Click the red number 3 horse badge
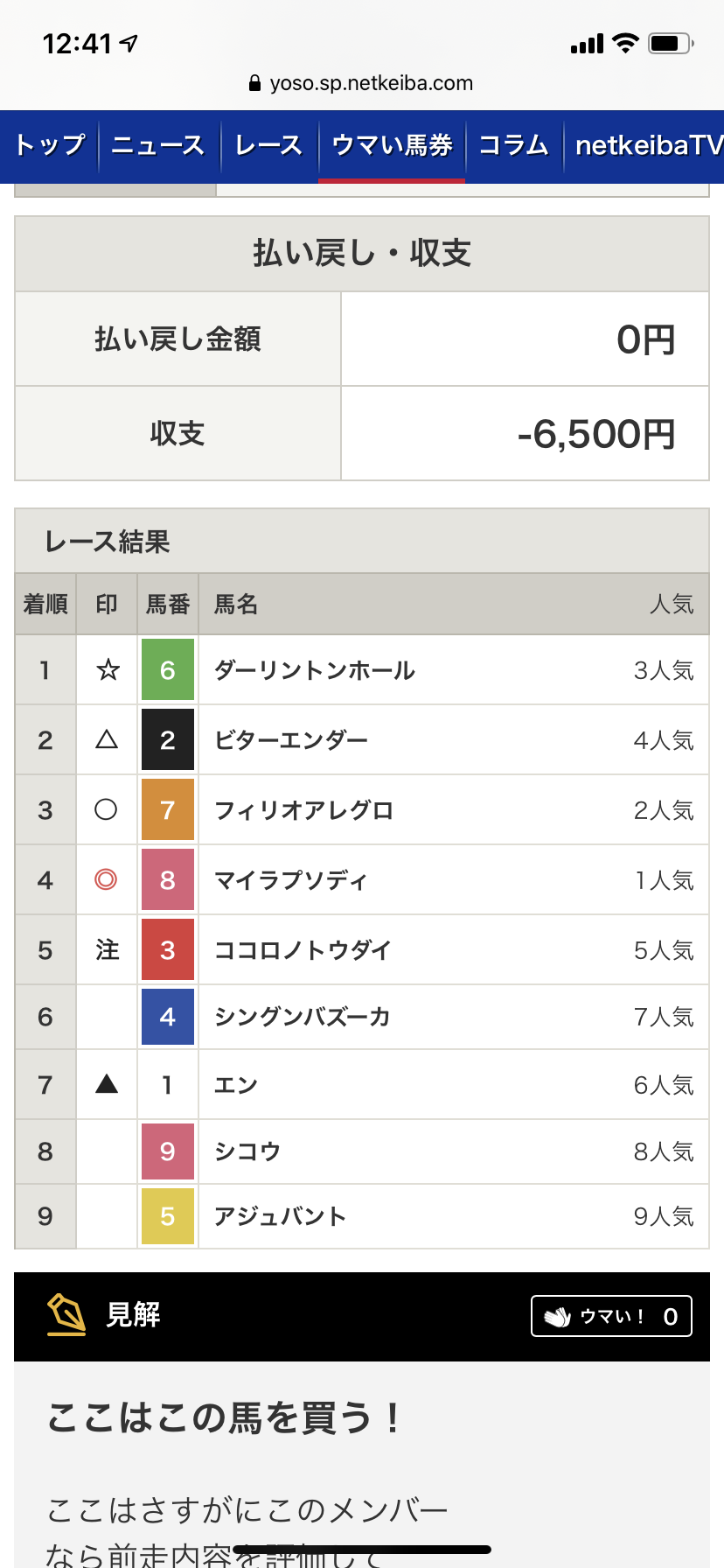 click(168, 949)
